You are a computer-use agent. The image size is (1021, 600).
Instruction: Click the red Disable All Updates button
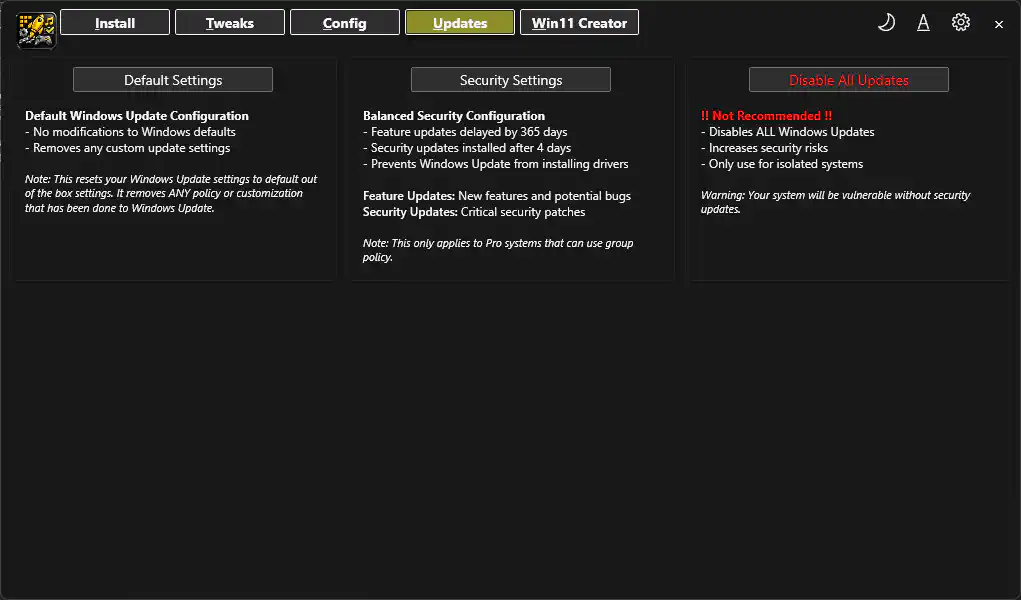[848, 80]
